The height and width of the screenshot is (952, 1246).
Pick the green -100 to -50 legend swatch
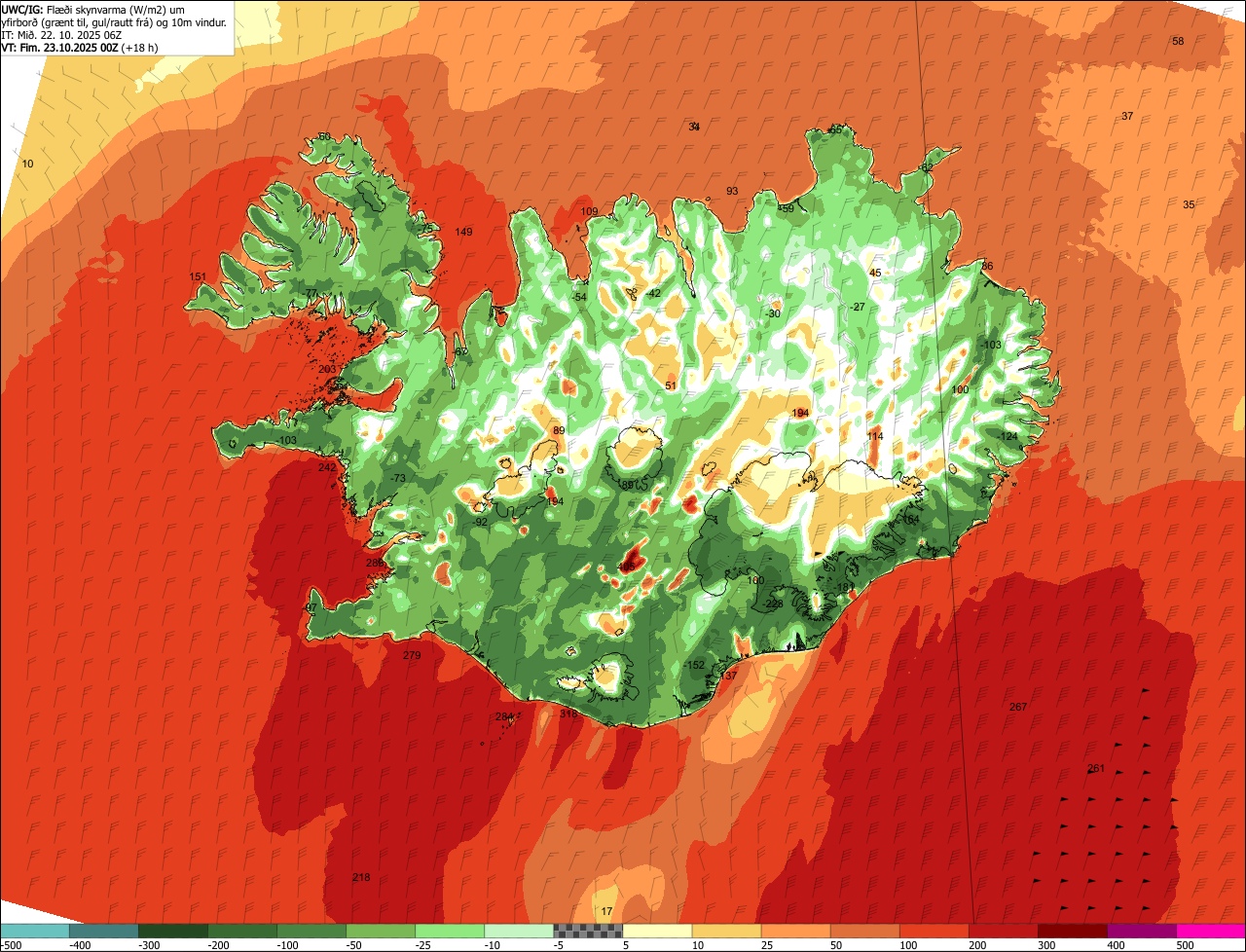pyautogui.click(x=311, y=931)
